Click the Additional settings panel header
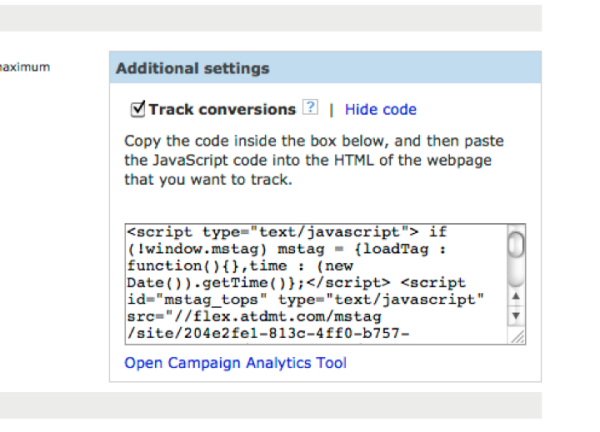Image resolution: width=600 pixels, height=432 pixels. pyautogui.click(x=325, y=68)
